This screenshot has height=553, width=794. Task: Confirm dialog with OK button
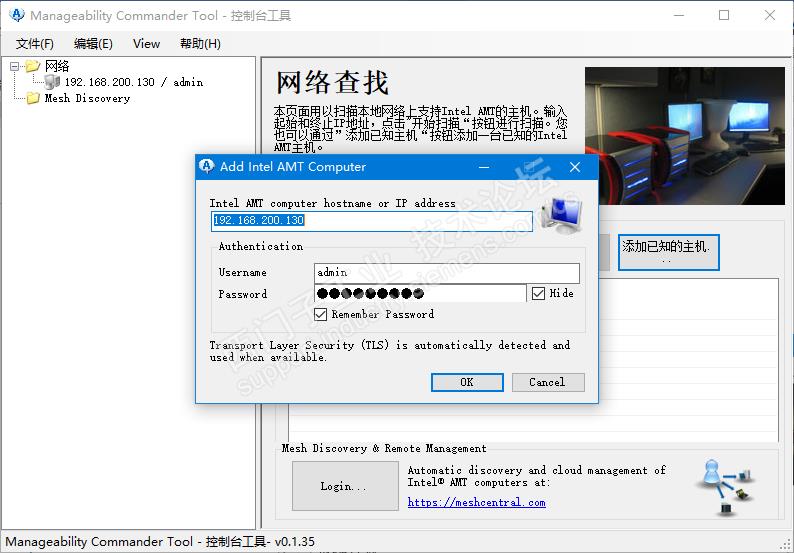pyautogui.click(x=467, y=382)
